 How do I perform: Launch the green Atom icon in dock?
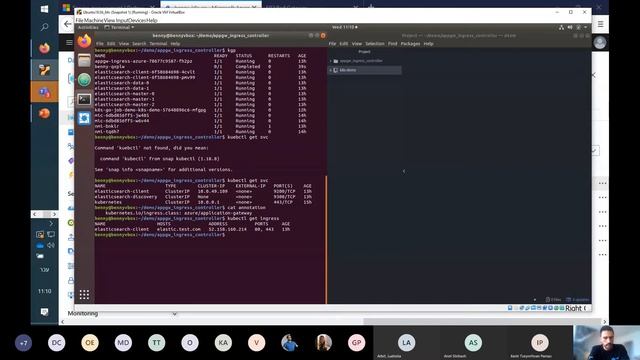point(84,80)
